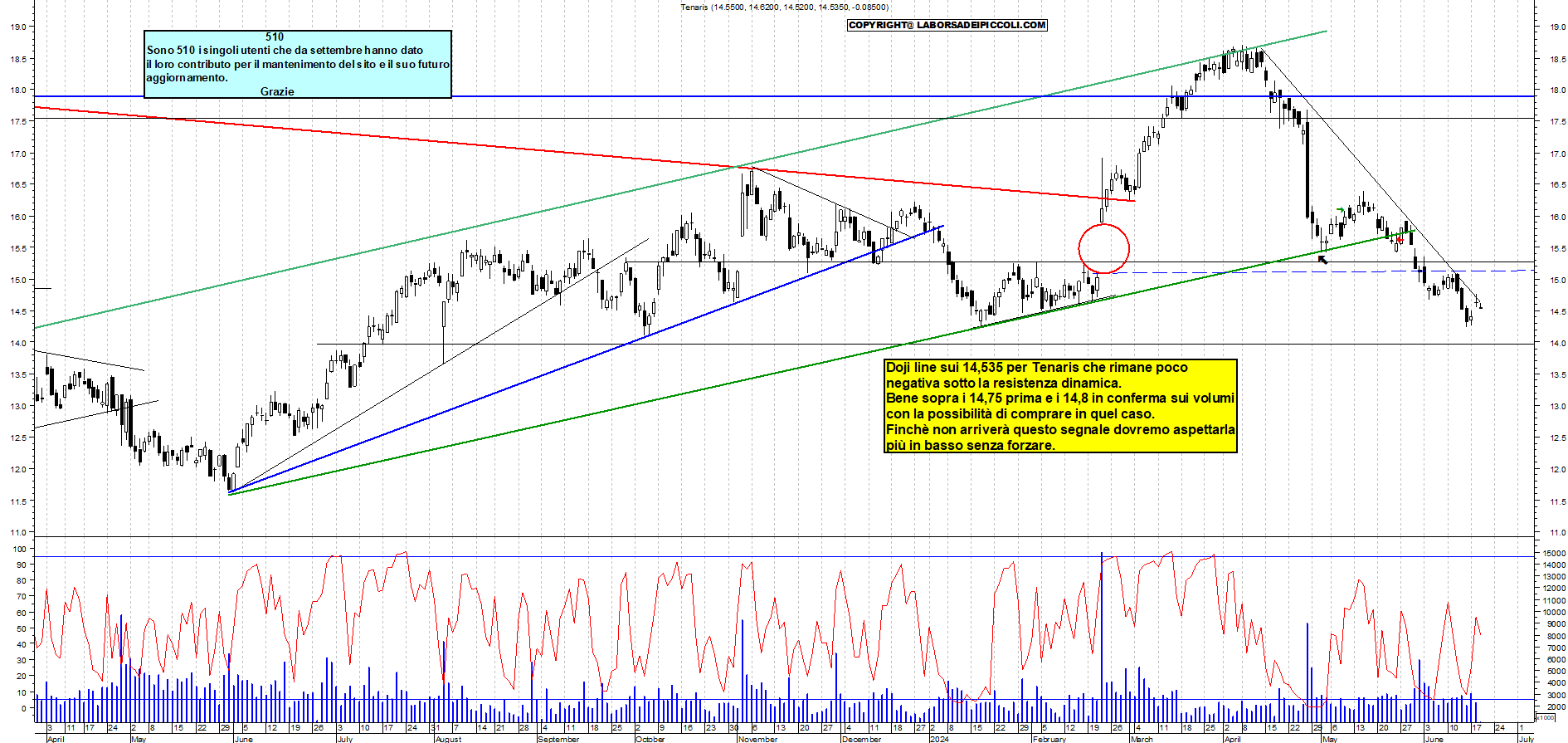Click the 15000 value on the volume axis

click(x=1554, y=553)
